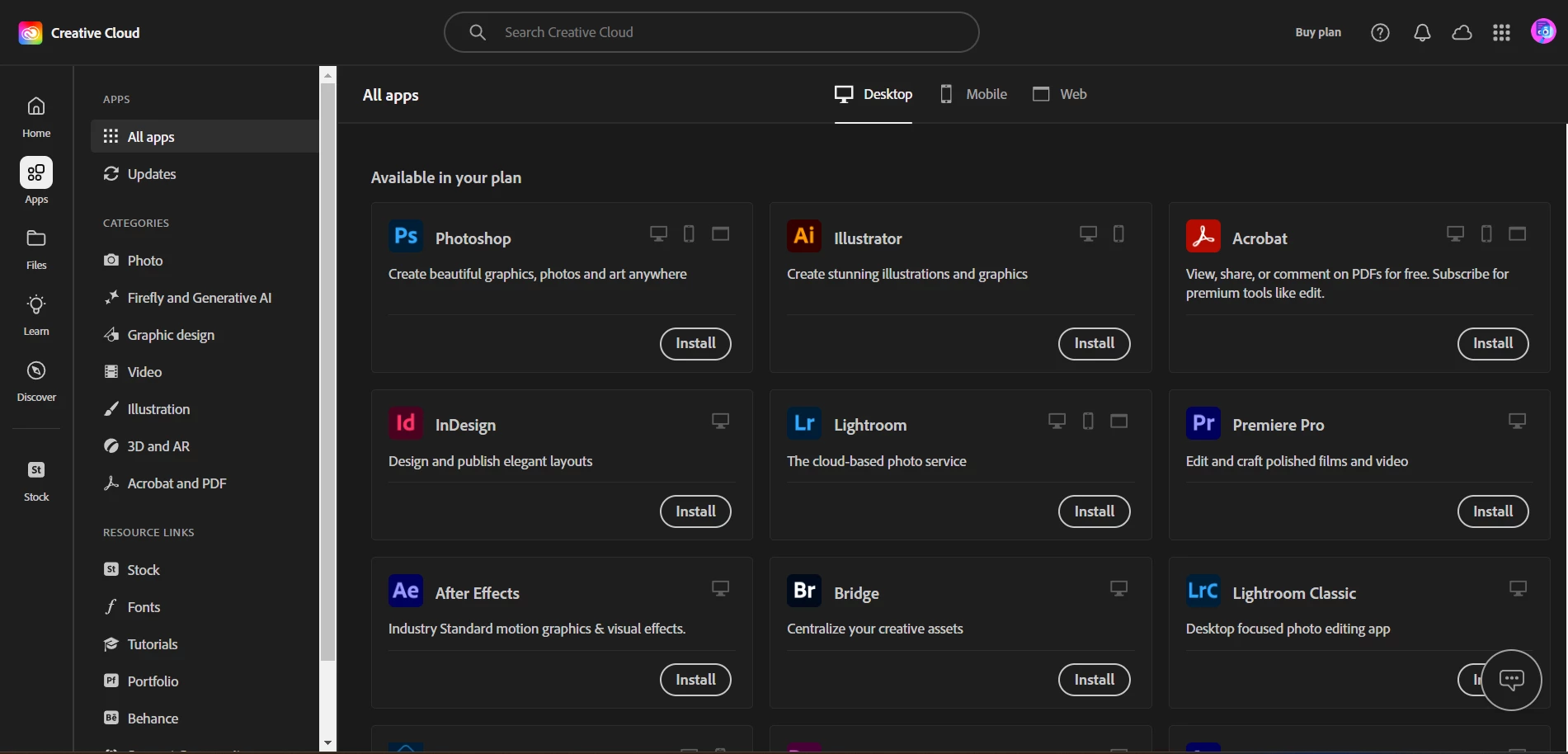
Task: Click the cloud sync status icon
Action: pos(1462,32)
